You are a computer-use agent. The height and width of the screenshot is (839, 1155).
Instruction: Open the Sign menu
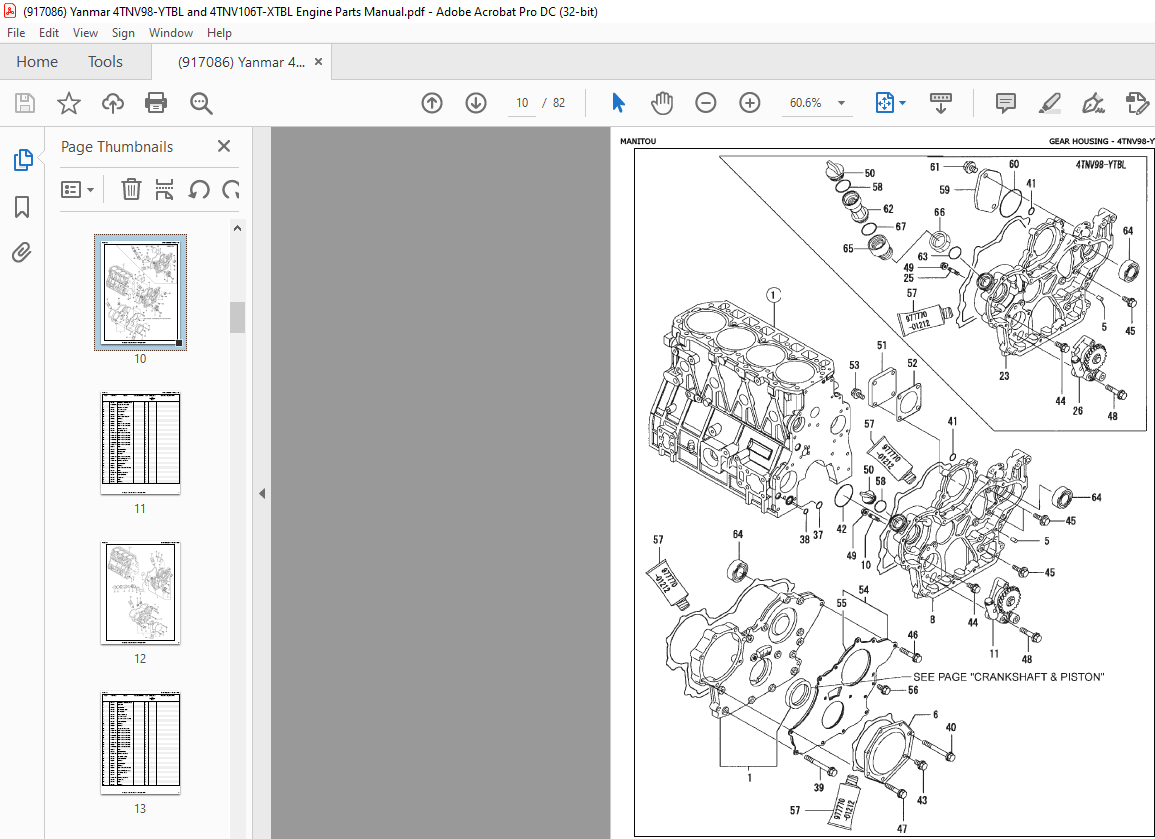tap(123, 32)
